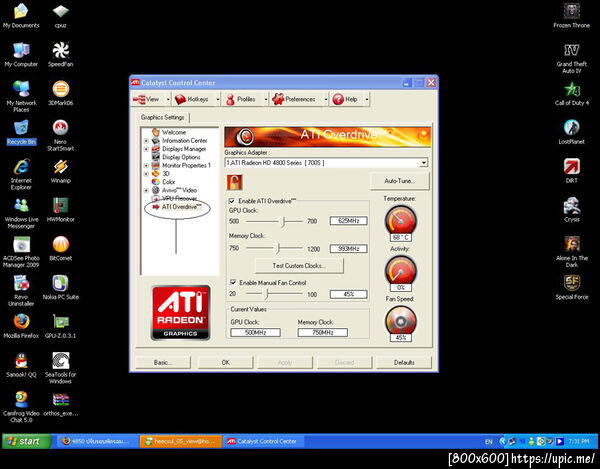This screenshot has width=600, height=469.
Task: Open Call of Duty 4 icon
Action: pyautogui.click(x=572, y=93)
